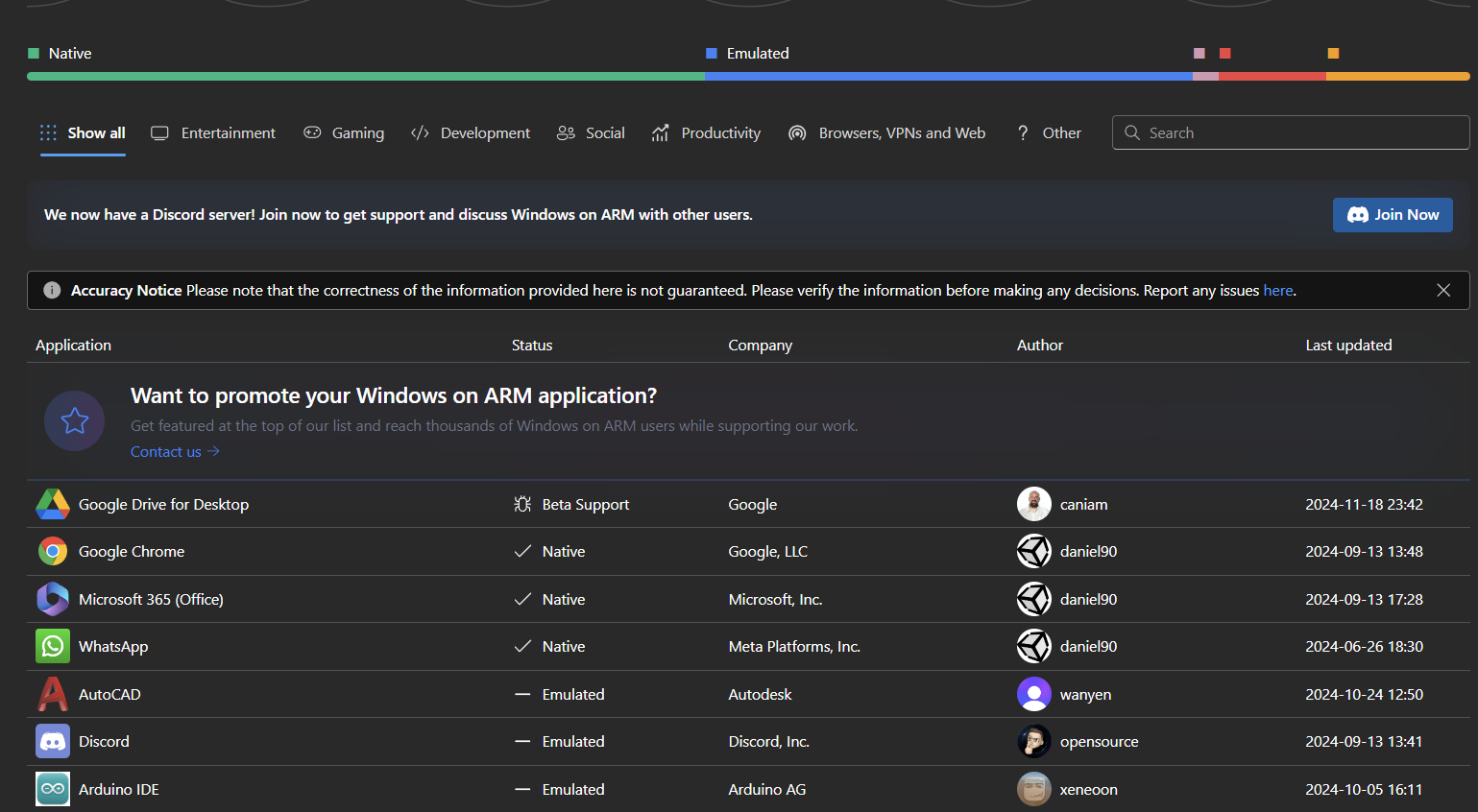Click the green Native legend swatch
This screenshot has height=812, width=1478.
pyautogui.click(x=34, y=54)
